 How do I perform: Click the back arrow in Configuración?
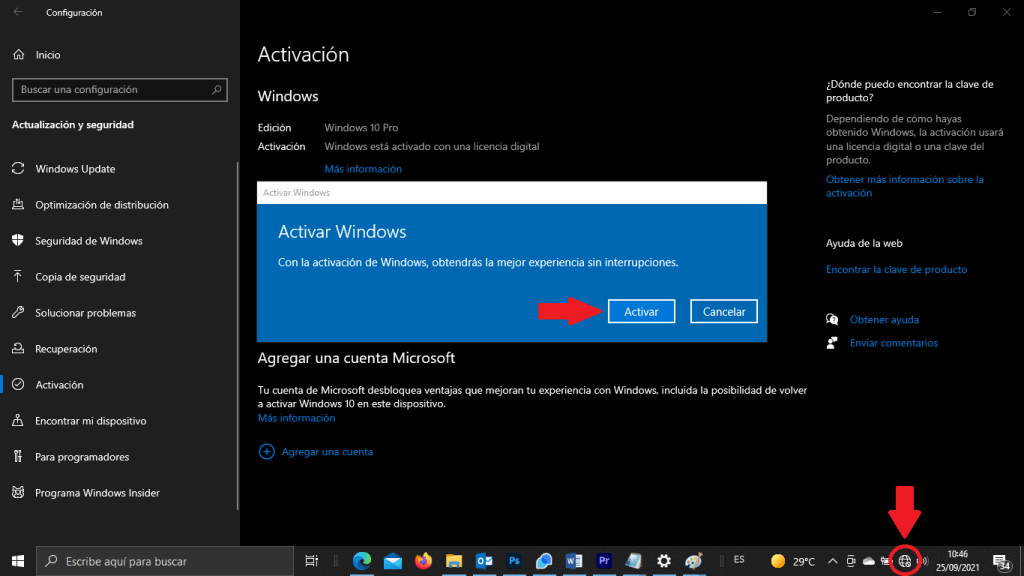18,12
